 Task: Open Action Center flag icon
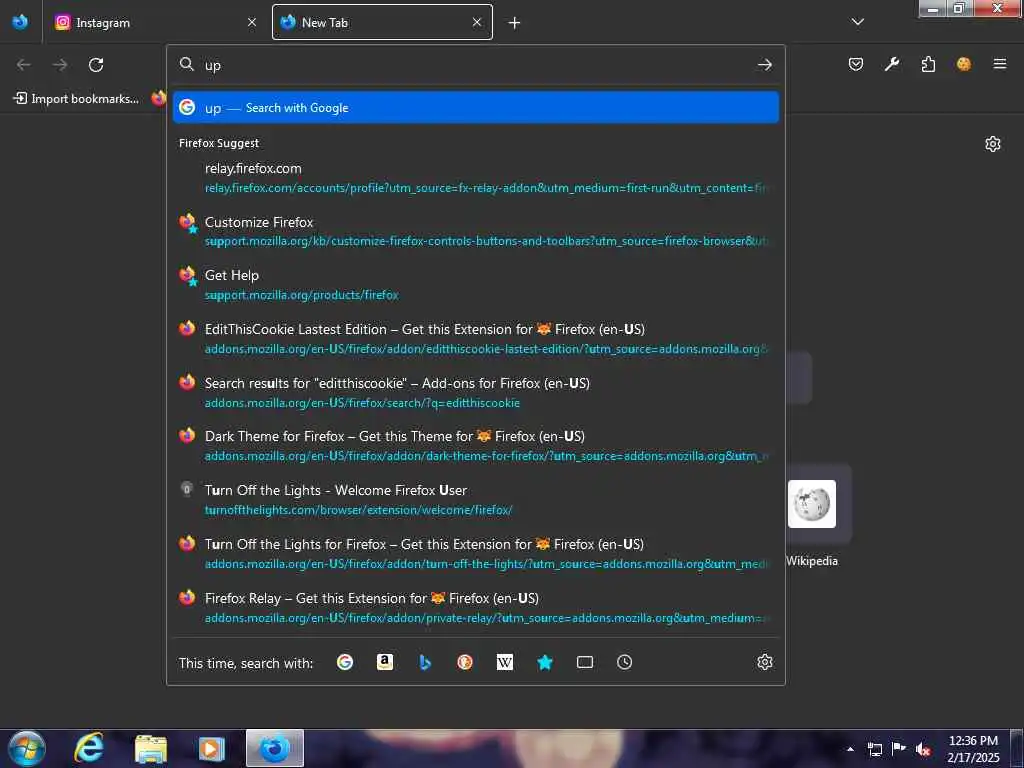(899, 749)
